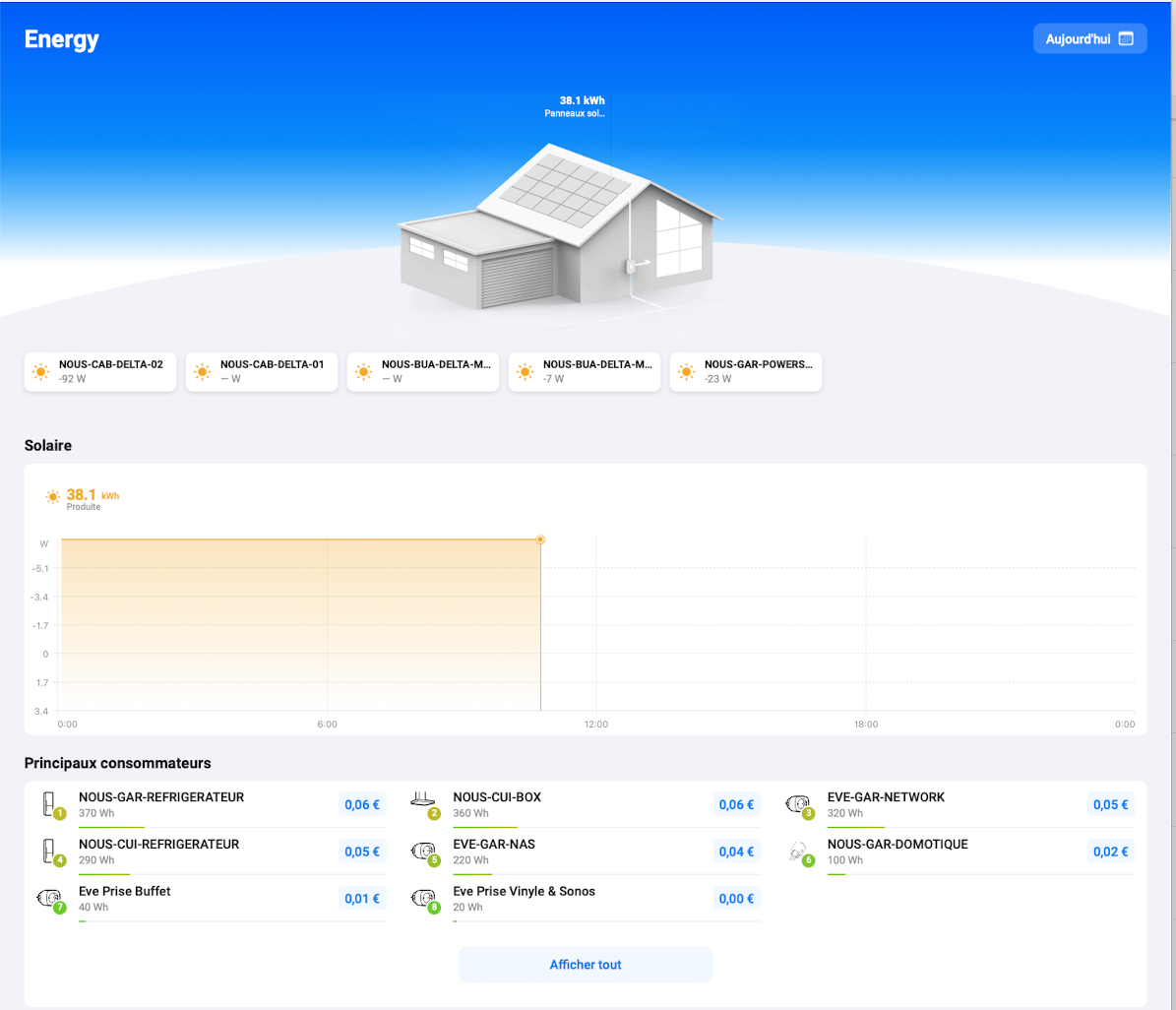Open cost details for EVE-GAR-NAS showing 0,04 €
This screenshot has height=1010, width=1176.
pos(736,851)
